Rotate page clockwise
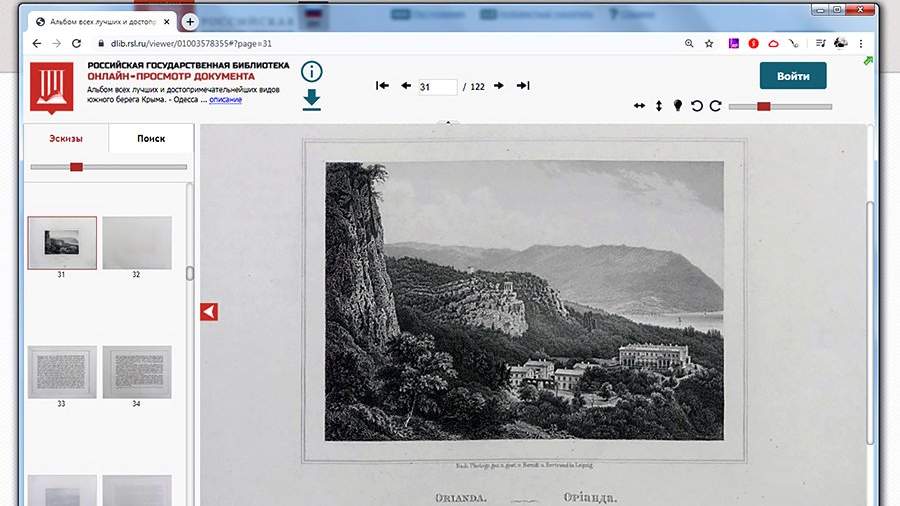Image resolution: width=900 pixels, height=506 pixels. pyautogui.click(x=715, y=106)
